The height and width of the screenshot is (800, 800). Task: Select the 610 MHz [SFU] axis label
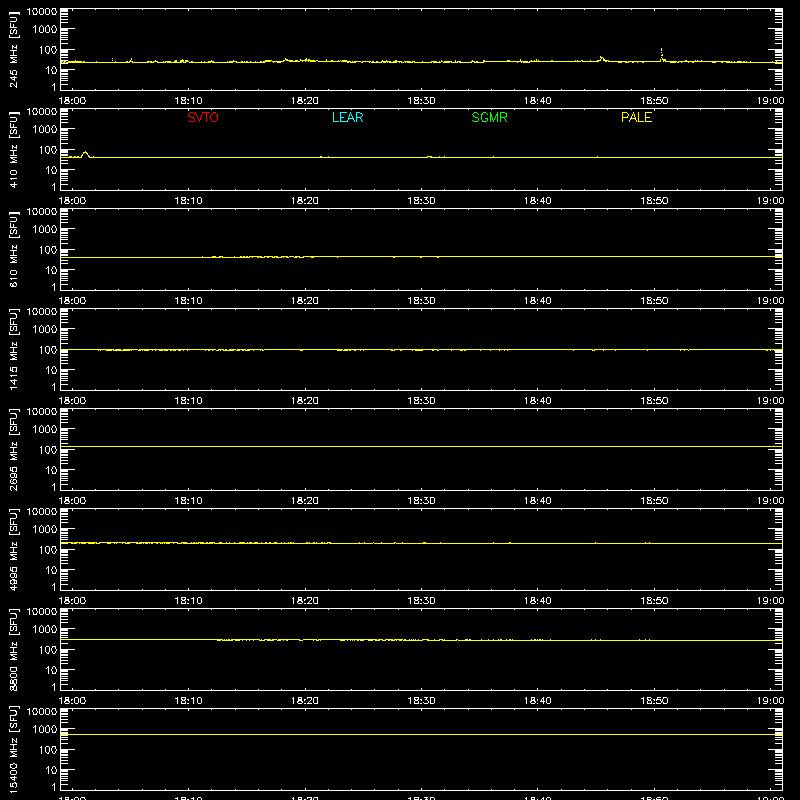click(13, 249)
